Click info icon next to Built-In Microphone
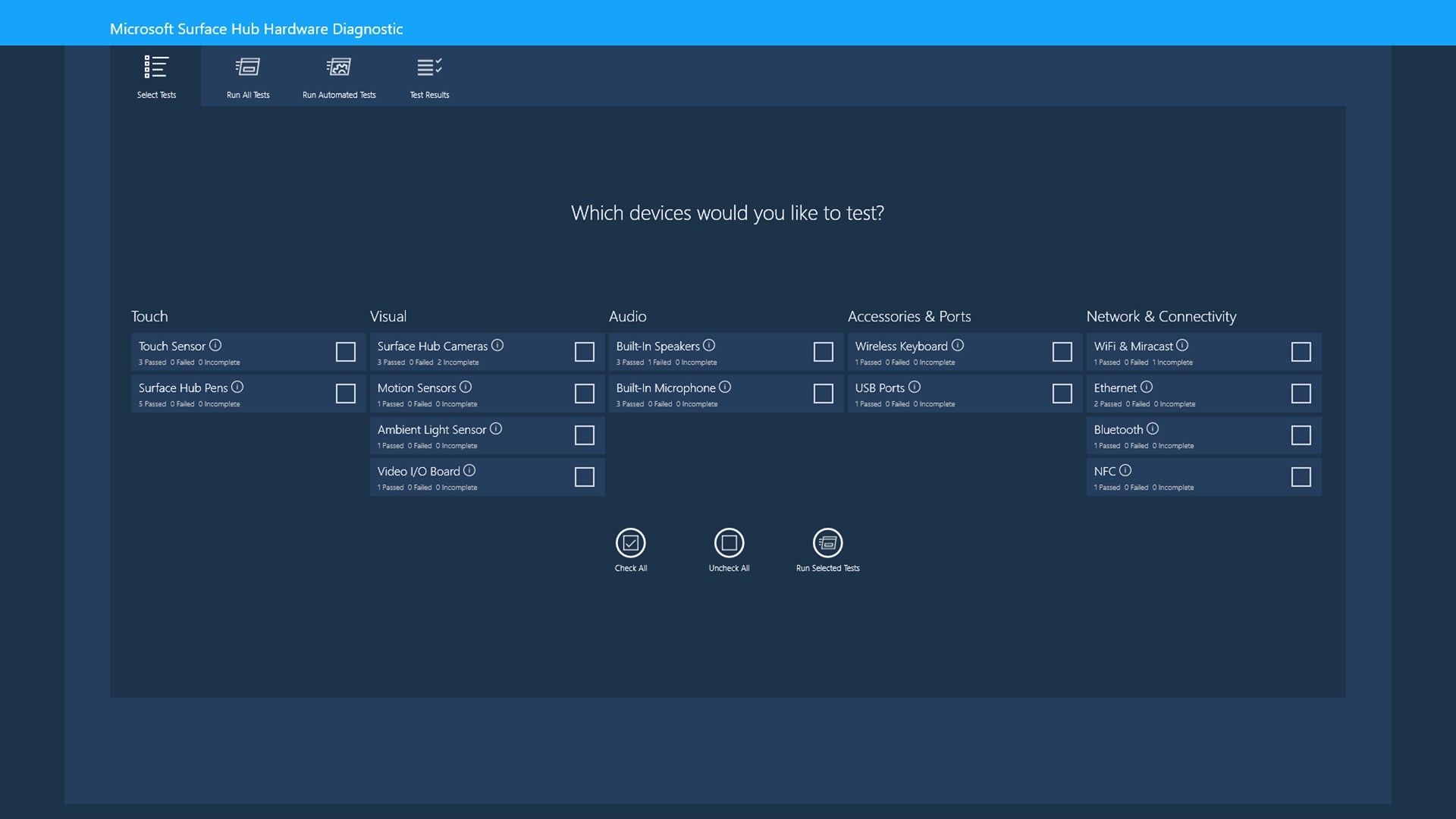1456x819 pixels. coord(725,387)
